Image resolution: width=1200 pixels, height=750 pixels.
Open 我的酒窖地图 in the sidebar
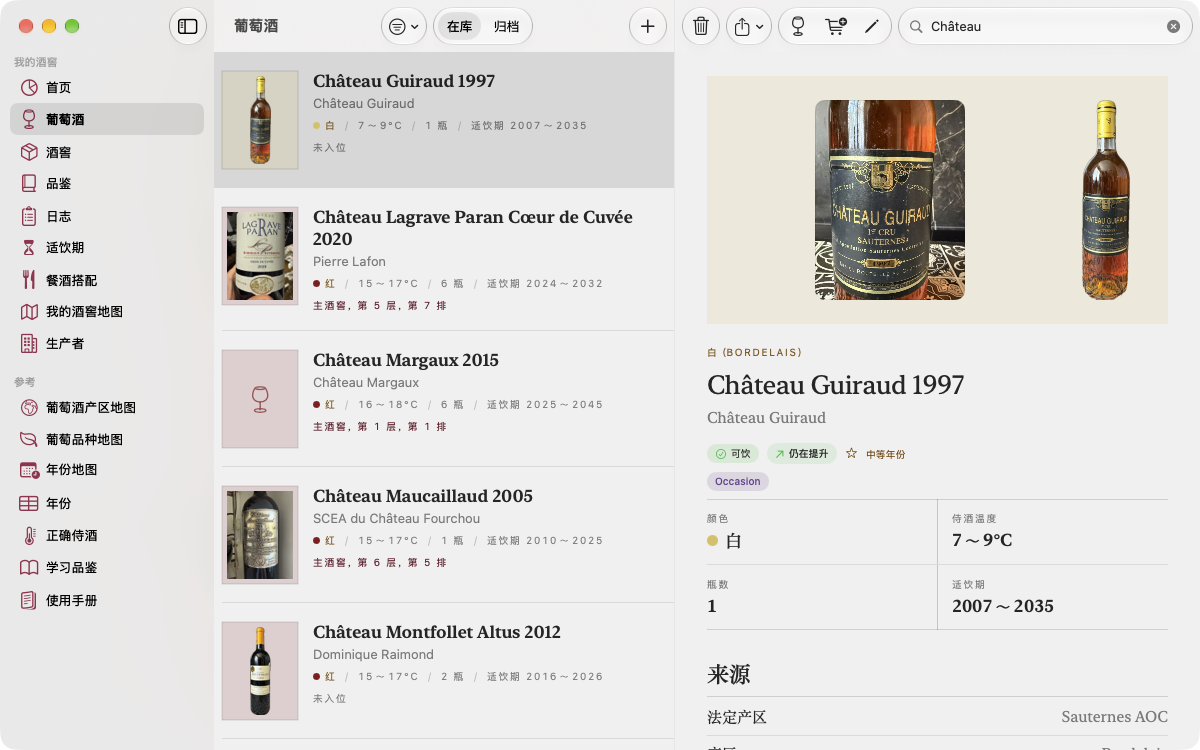point(107,312)
